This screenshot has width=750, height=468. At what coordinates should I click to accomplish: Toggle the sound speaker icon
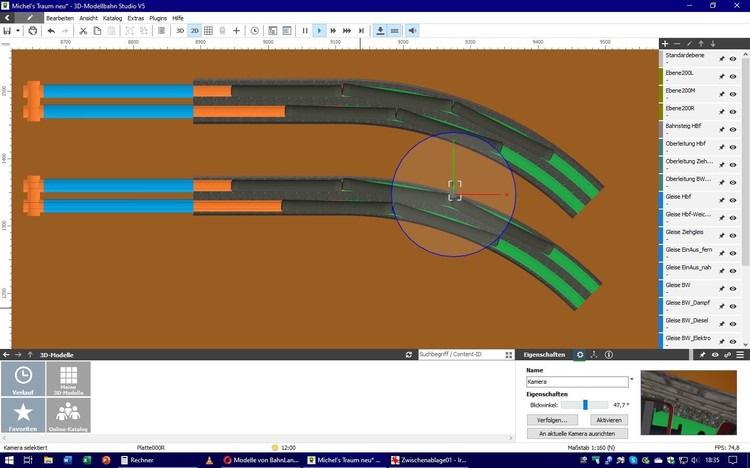pyautogui.click(x=412, y=31)
